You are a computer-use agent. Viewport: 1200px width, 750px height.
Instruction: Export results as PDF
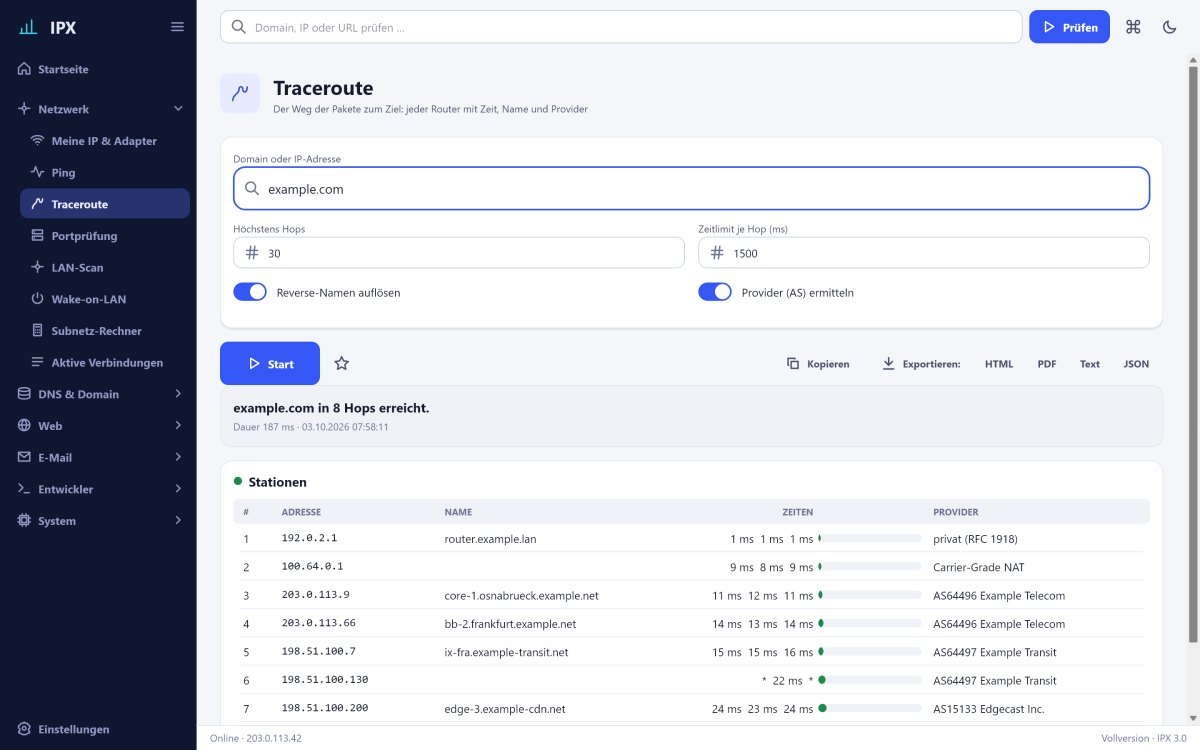(1047, 364)
